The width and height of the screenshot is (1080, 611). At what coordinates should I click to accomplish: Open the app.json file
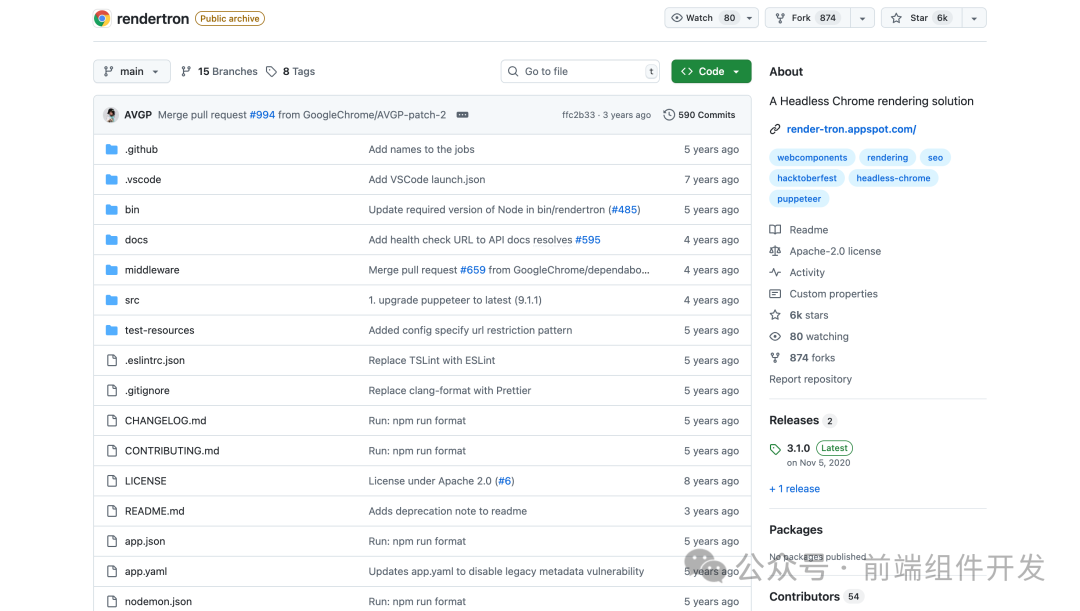tap(145, 541)
